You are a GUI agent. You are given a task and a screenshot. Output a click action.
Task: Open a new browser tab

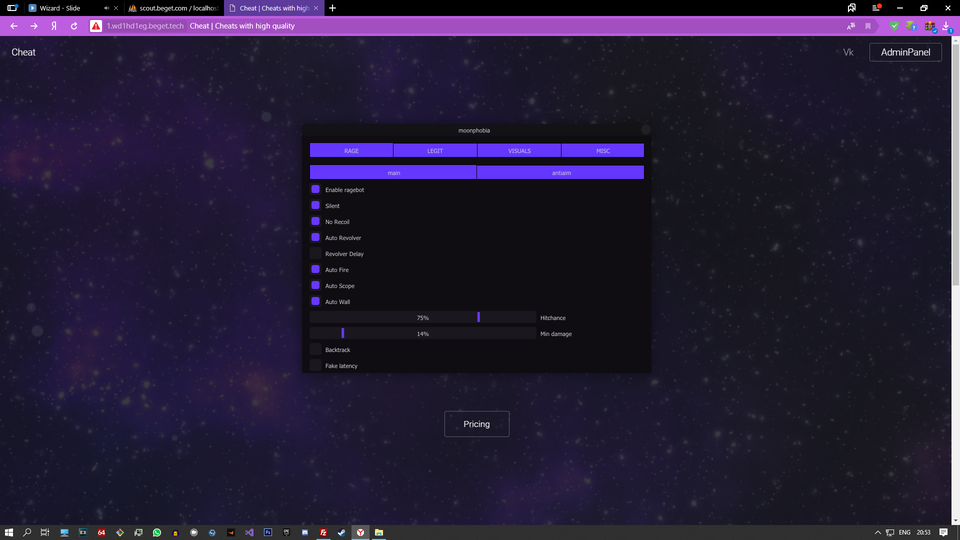point(332,8)
